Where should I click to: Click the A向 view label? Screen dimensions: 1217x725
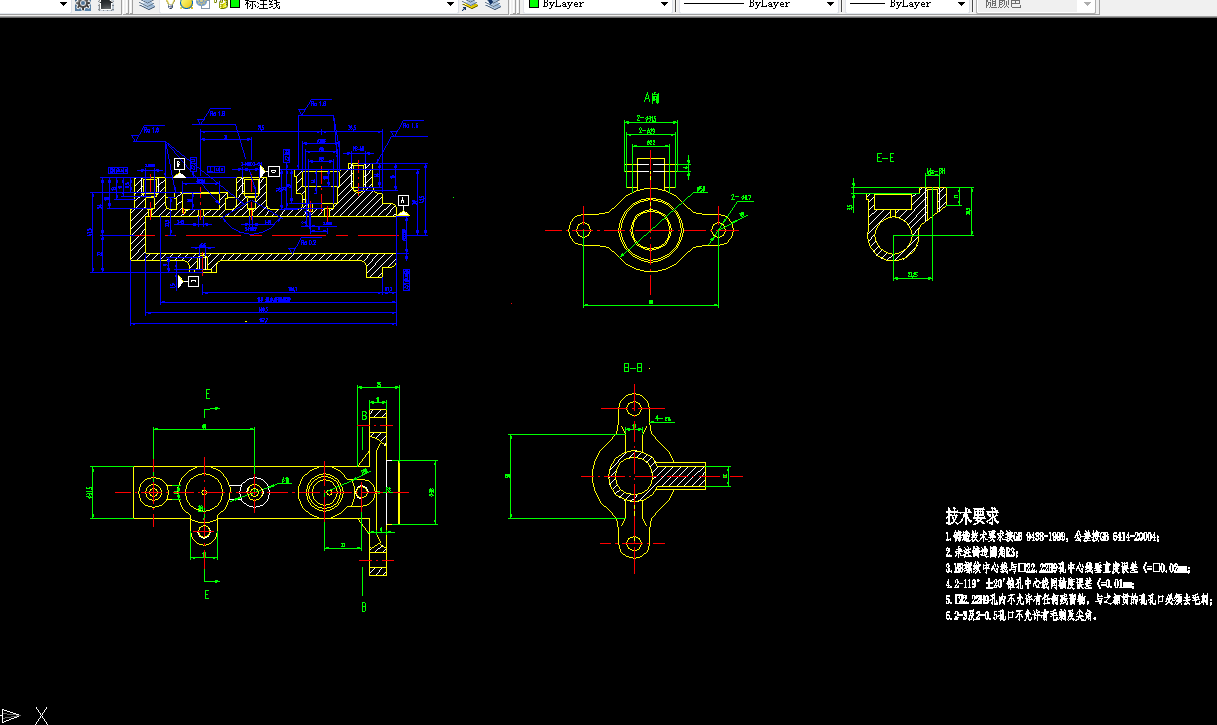point(652,98)
